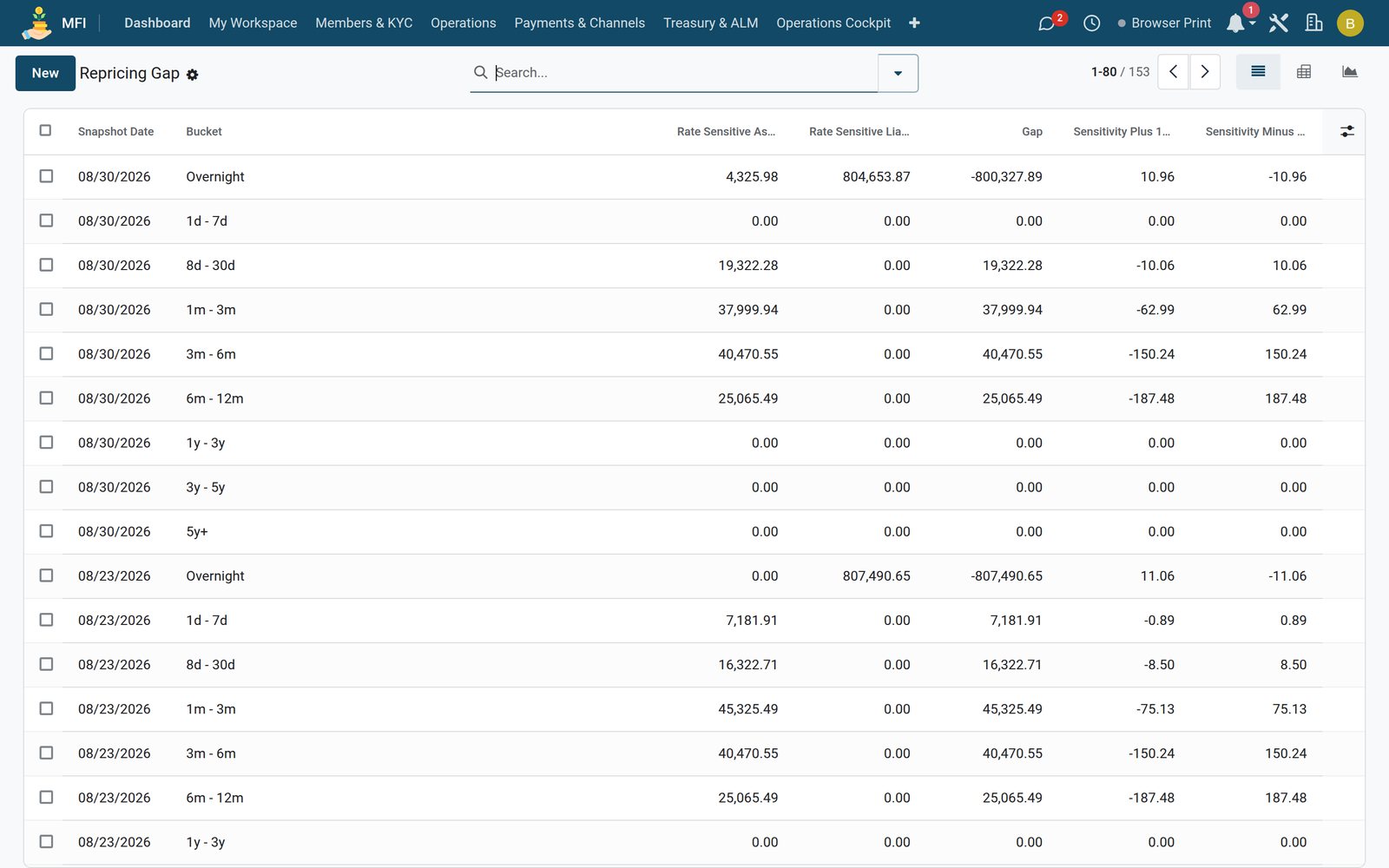Image resolution: width=1389 pixels, height=868 pixels.
Task: Sort by Gap column header
Action: point(1031,132)
